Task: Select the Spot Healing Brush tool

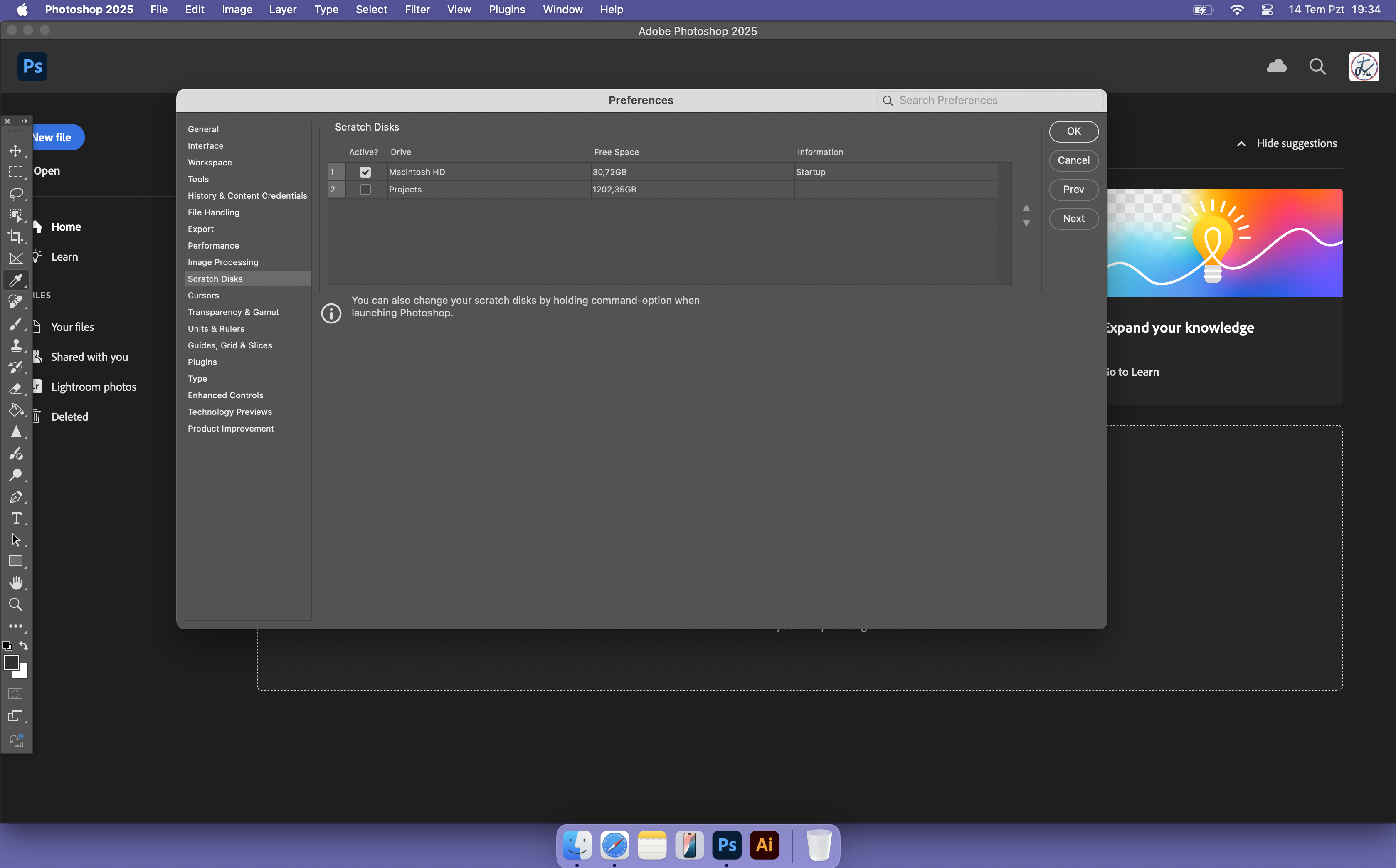Action: pos(15,301)
